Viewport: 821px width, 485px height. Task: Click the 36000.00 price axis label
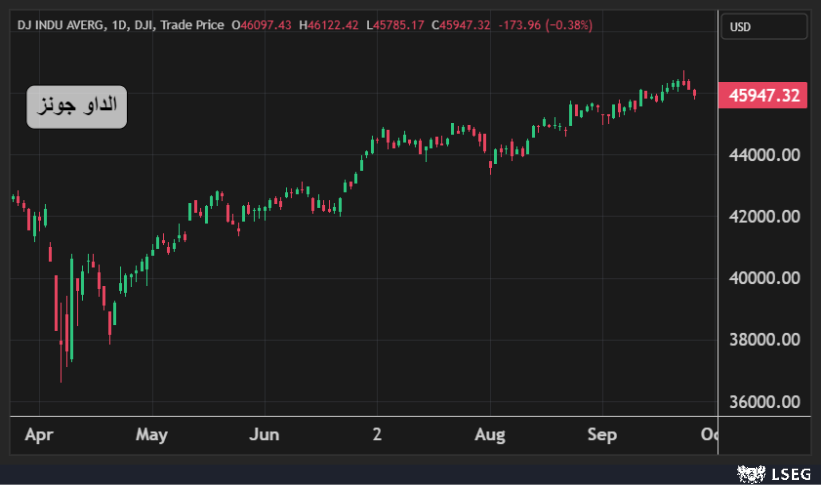[x=765, y=402]
